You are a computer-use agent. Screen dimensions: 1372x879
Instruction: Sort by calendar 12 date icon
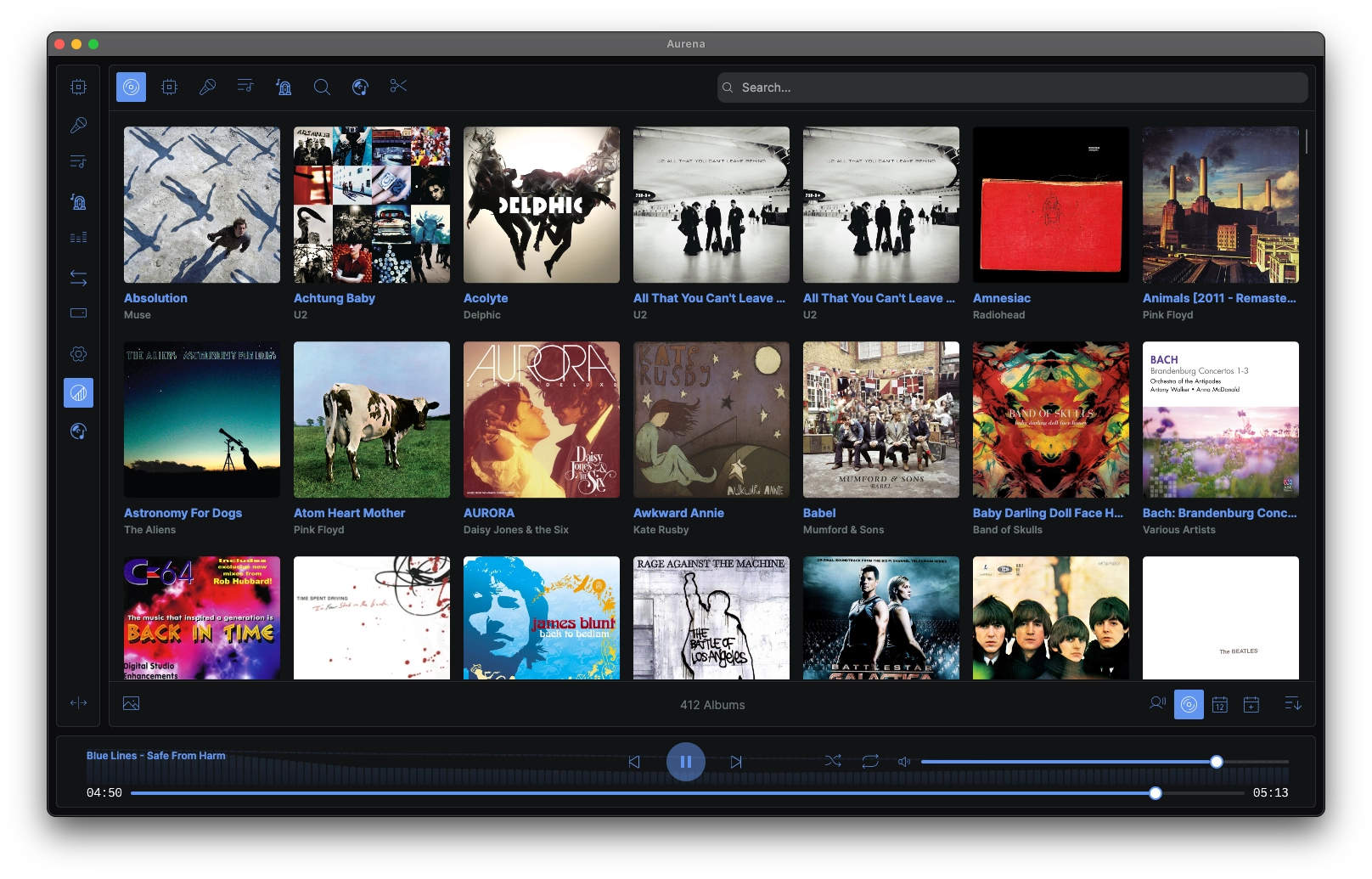1220,704
